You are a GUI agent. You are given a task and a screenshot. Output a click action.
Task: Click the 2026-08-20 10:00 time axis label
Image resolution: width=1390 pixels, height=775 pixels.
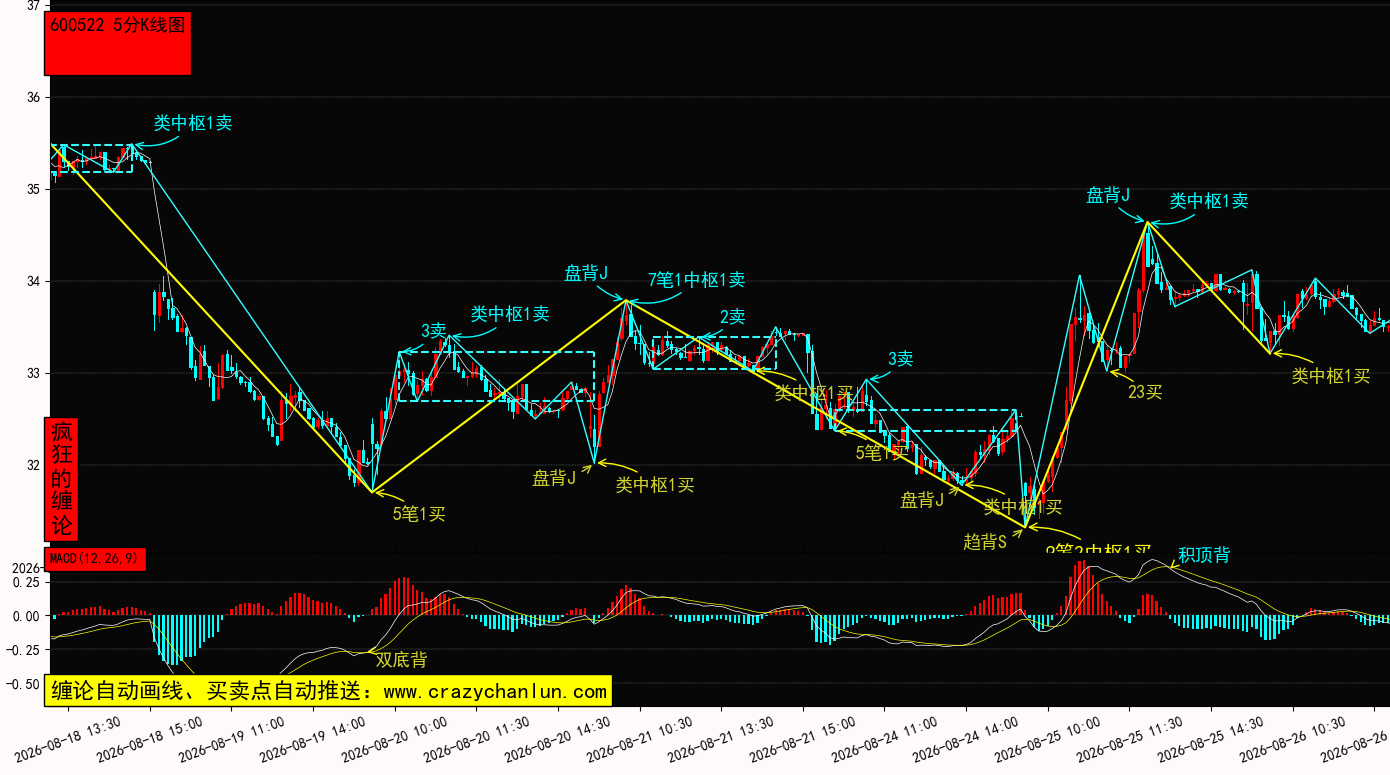click(395, 738)
